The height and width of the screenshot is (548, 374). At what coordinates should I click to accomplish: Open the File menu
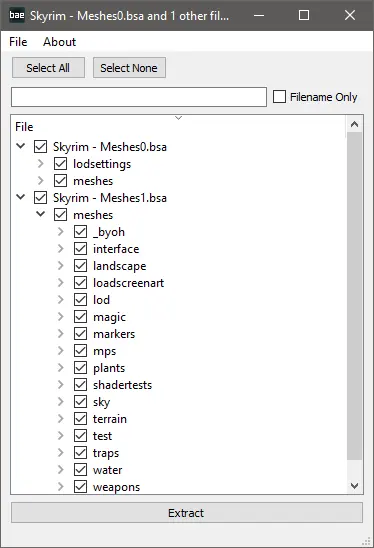18,42
